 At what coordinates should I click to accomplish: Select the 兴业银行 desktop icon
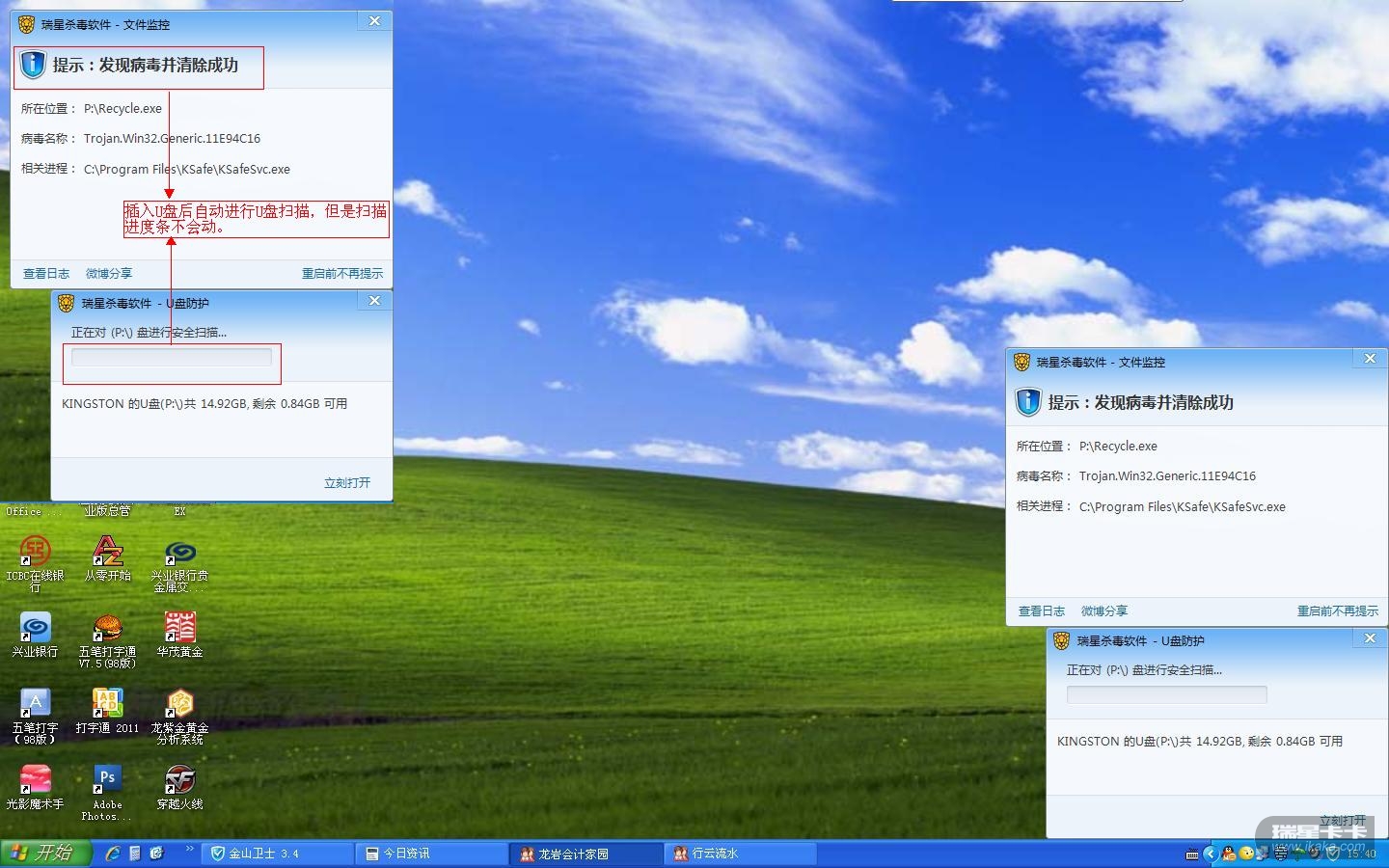click(35, 636)
